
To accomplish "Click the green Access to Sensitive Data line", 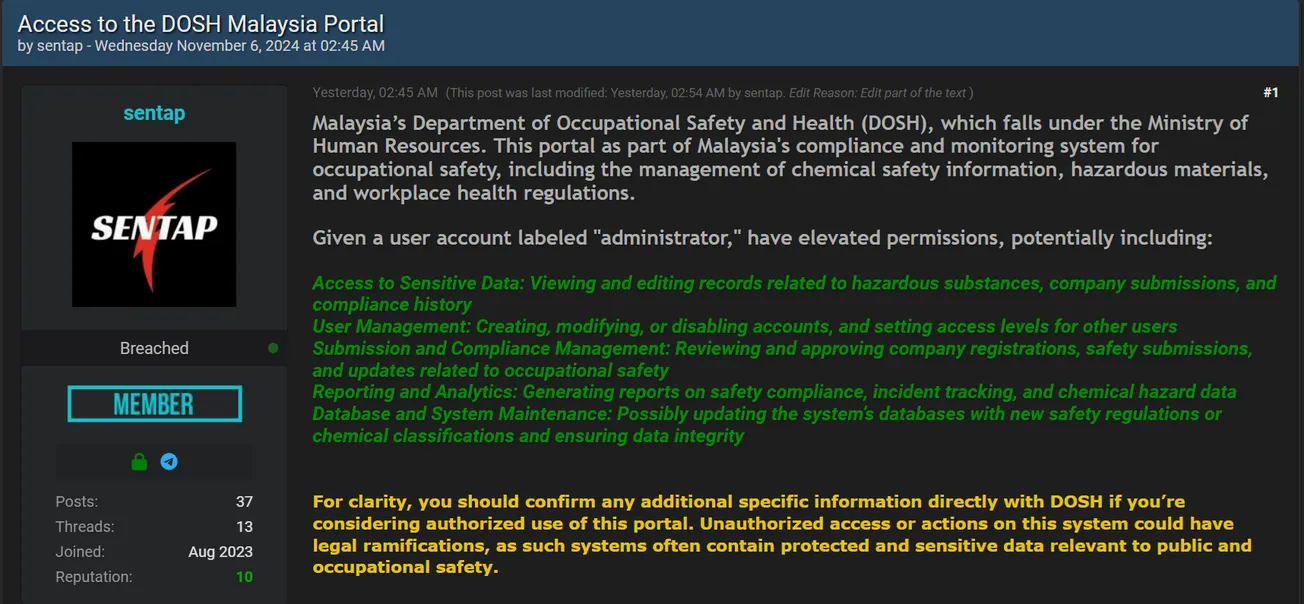I will [x=794, y=284].
